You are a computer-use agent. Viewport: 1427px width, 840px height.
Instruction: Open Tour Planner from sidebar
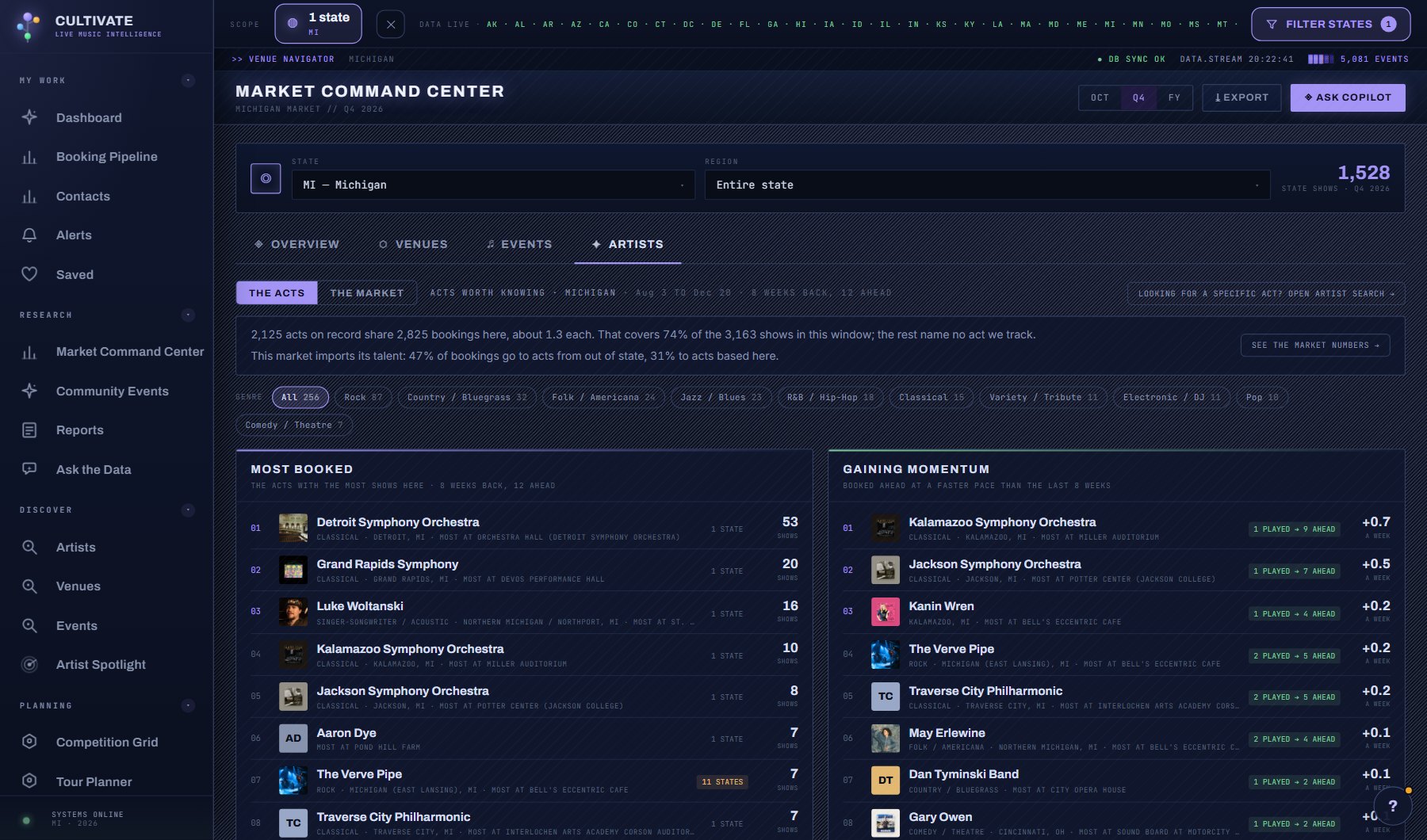point(94,781)
